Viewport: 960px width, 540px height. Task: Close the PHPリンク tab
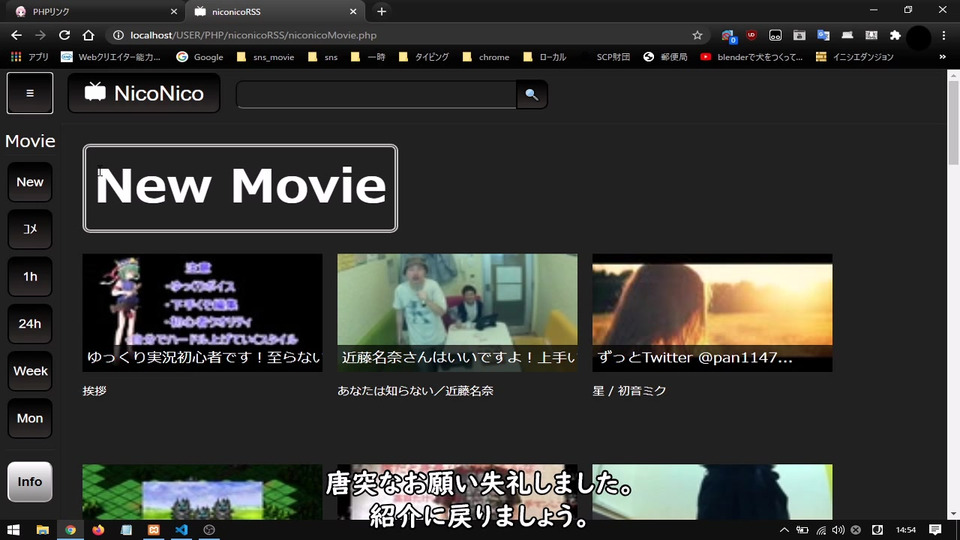click(173, 12)
